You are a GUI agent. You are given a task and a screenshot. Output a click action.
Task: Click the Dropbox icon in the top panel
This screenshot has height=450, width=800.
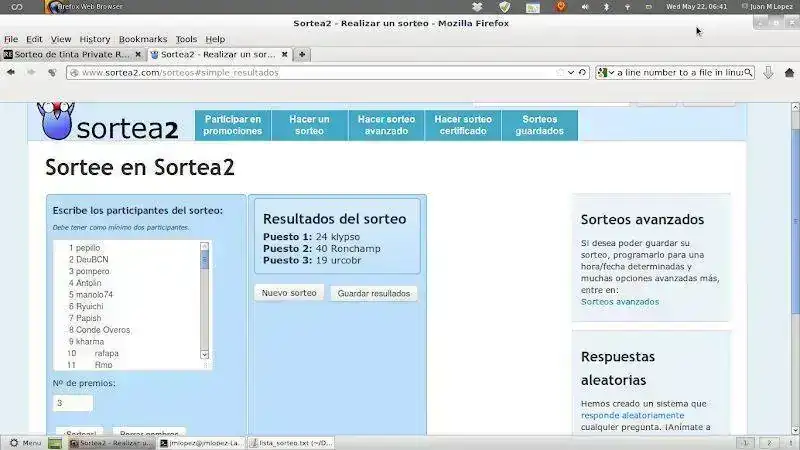(477, 7)
